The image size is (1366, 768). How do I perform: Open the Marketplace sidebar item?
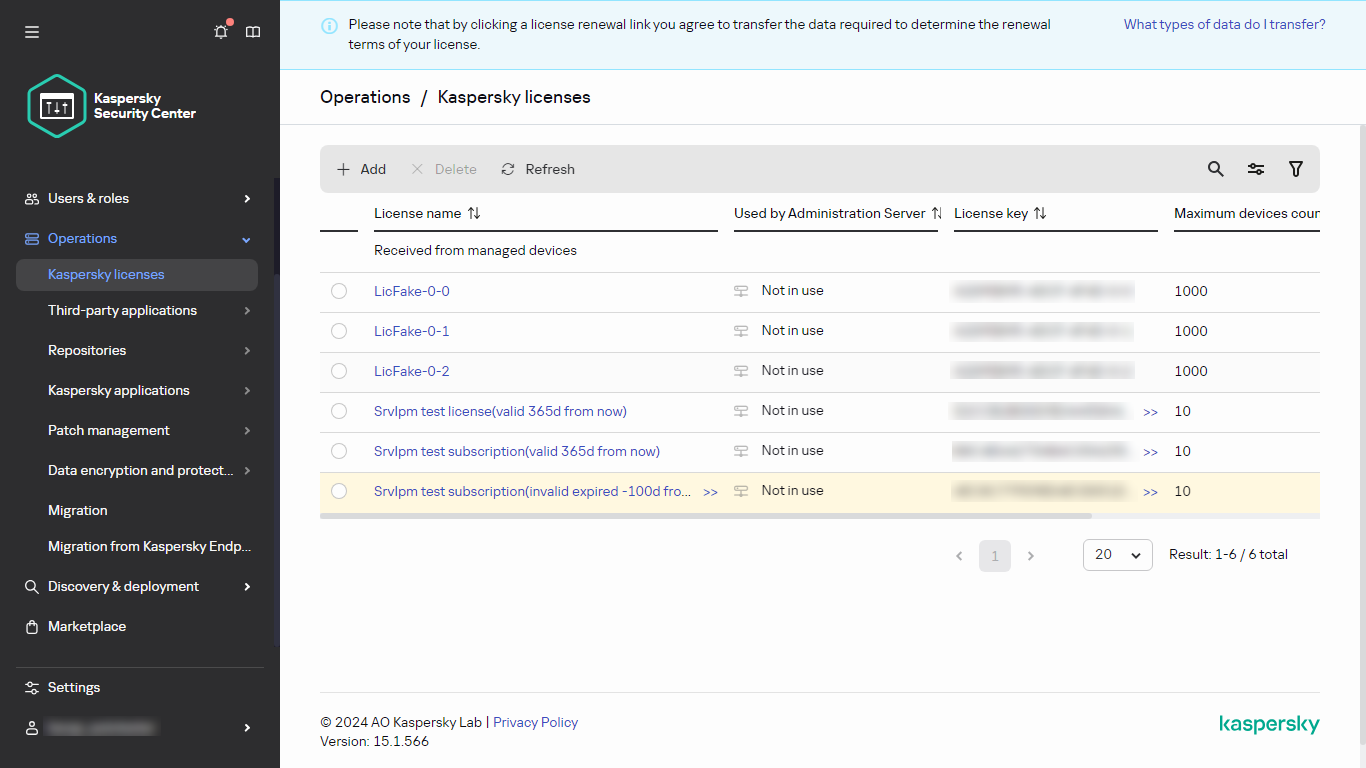(x=87, y=626)
